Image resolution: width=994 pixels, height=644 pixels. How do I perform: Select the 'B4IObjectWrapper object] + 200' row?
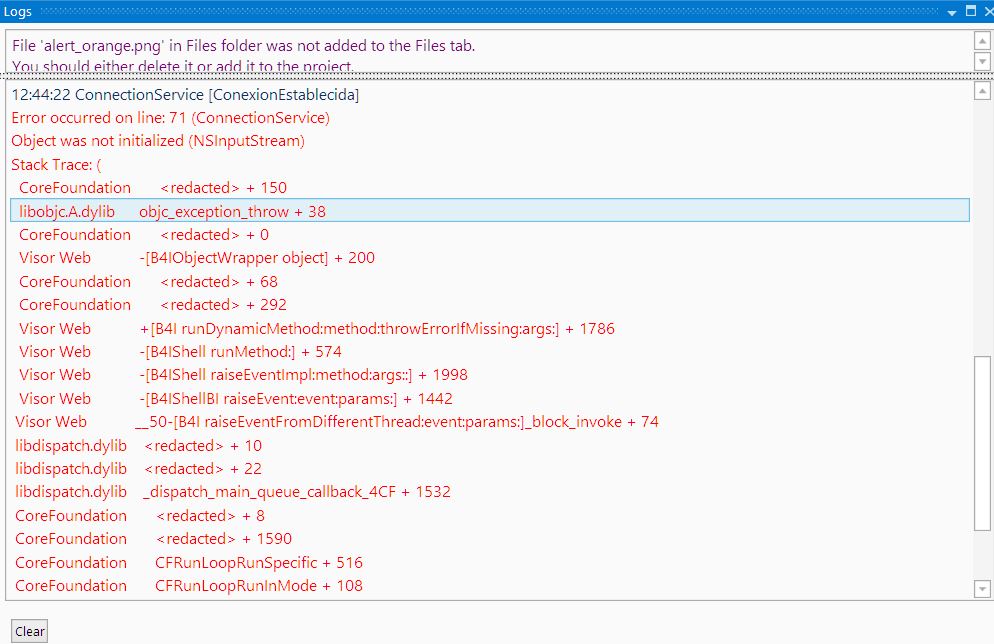[490, 258]
